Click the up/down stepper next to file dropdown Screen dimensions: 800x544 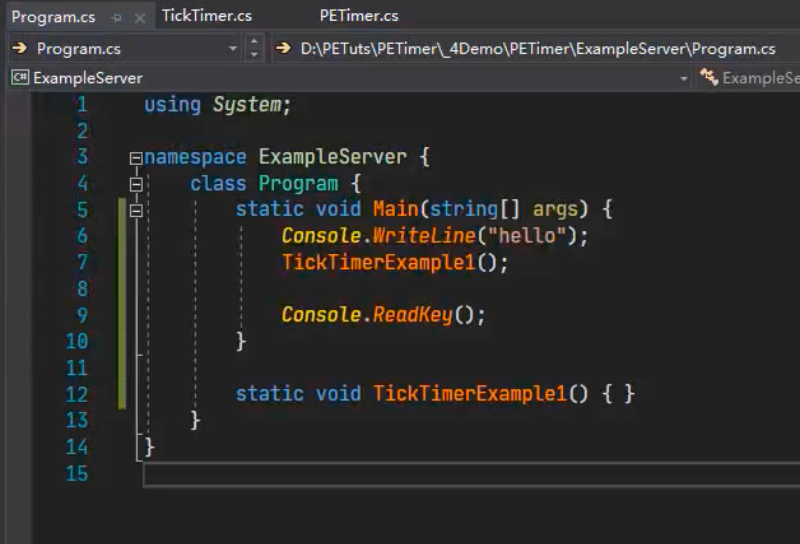click(x=254, y=48)
